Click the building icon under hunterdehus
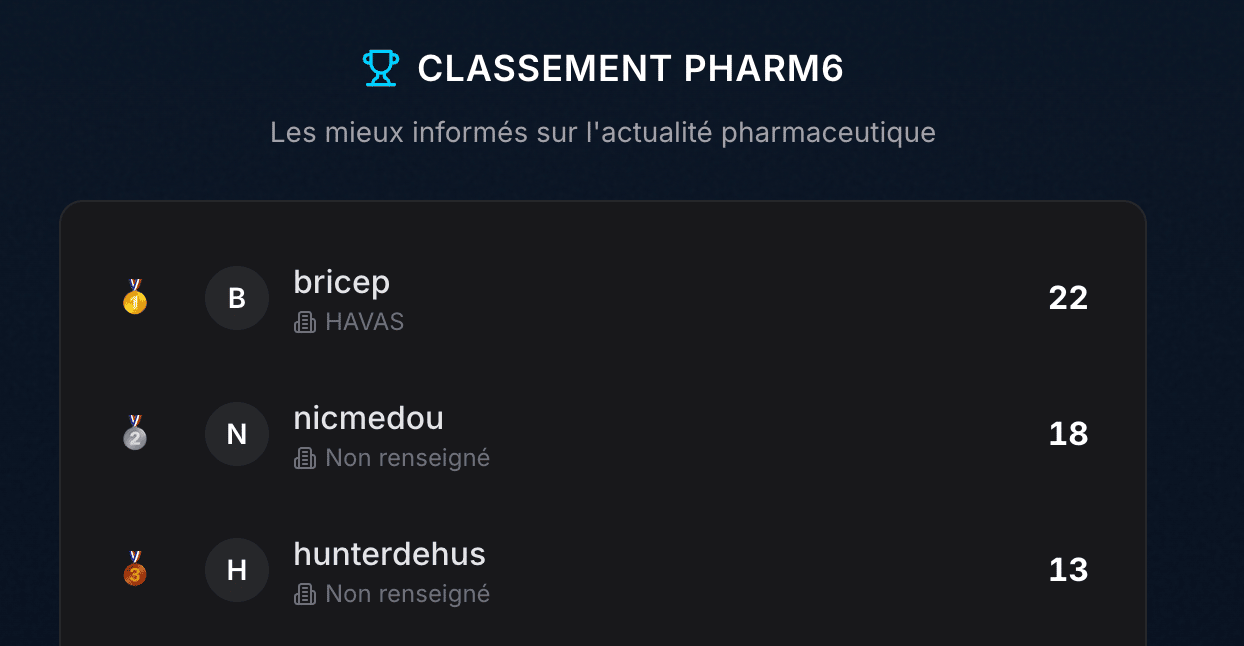1244x646 pixels. 305,594
